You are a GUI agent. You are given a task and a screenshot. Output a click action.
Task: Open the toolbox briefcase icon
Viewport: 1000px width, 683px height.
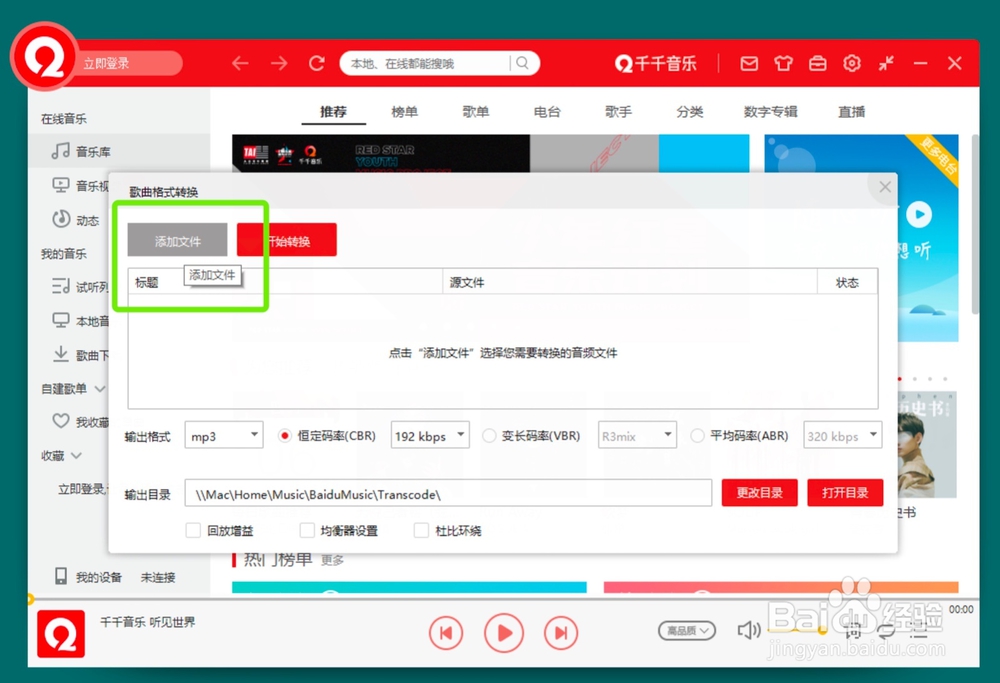coord(818,63)
